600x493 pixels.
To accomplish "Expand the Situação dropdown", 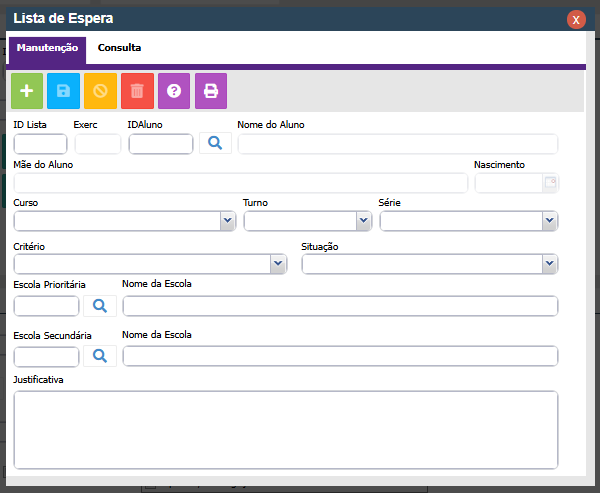I will 550,264.
